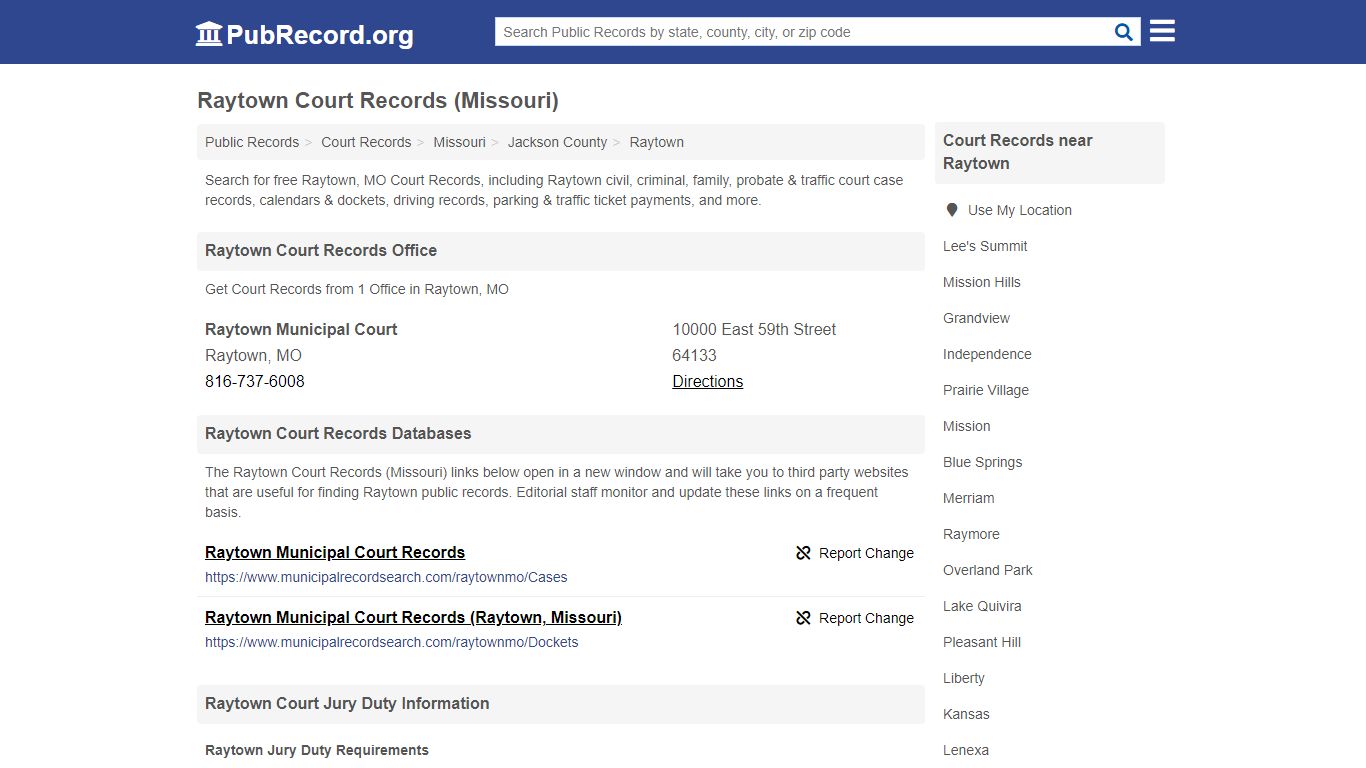Click the broken-link icon beside Raytown Municipal Court Records

(x=803, y=553)
